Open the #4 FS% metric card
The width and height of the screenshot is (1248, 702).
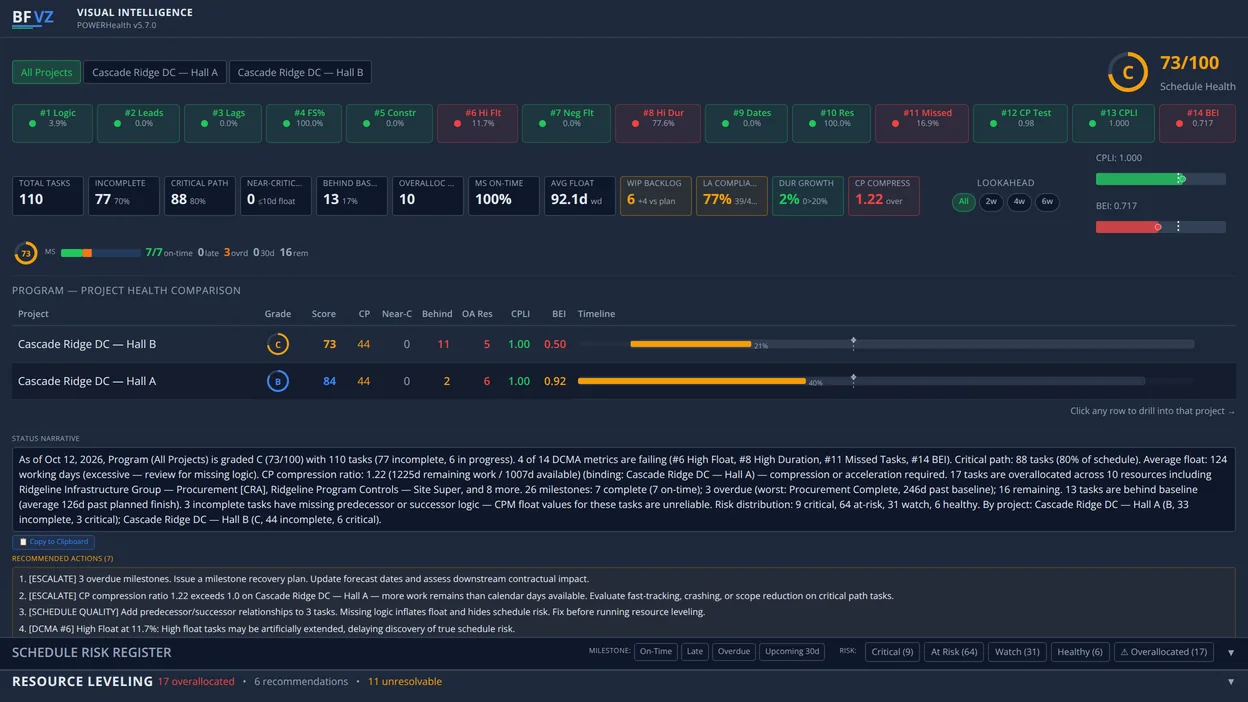pos(304,123)
